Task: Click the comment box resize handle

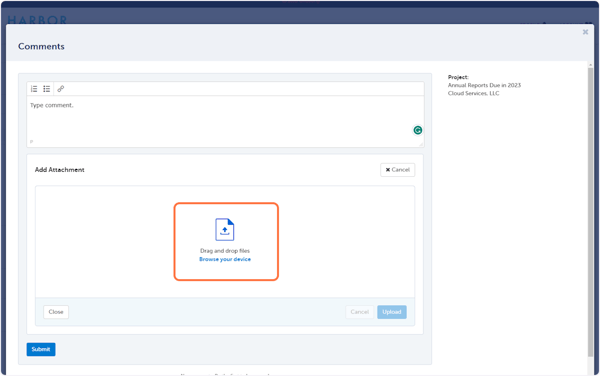Action: 421,144
